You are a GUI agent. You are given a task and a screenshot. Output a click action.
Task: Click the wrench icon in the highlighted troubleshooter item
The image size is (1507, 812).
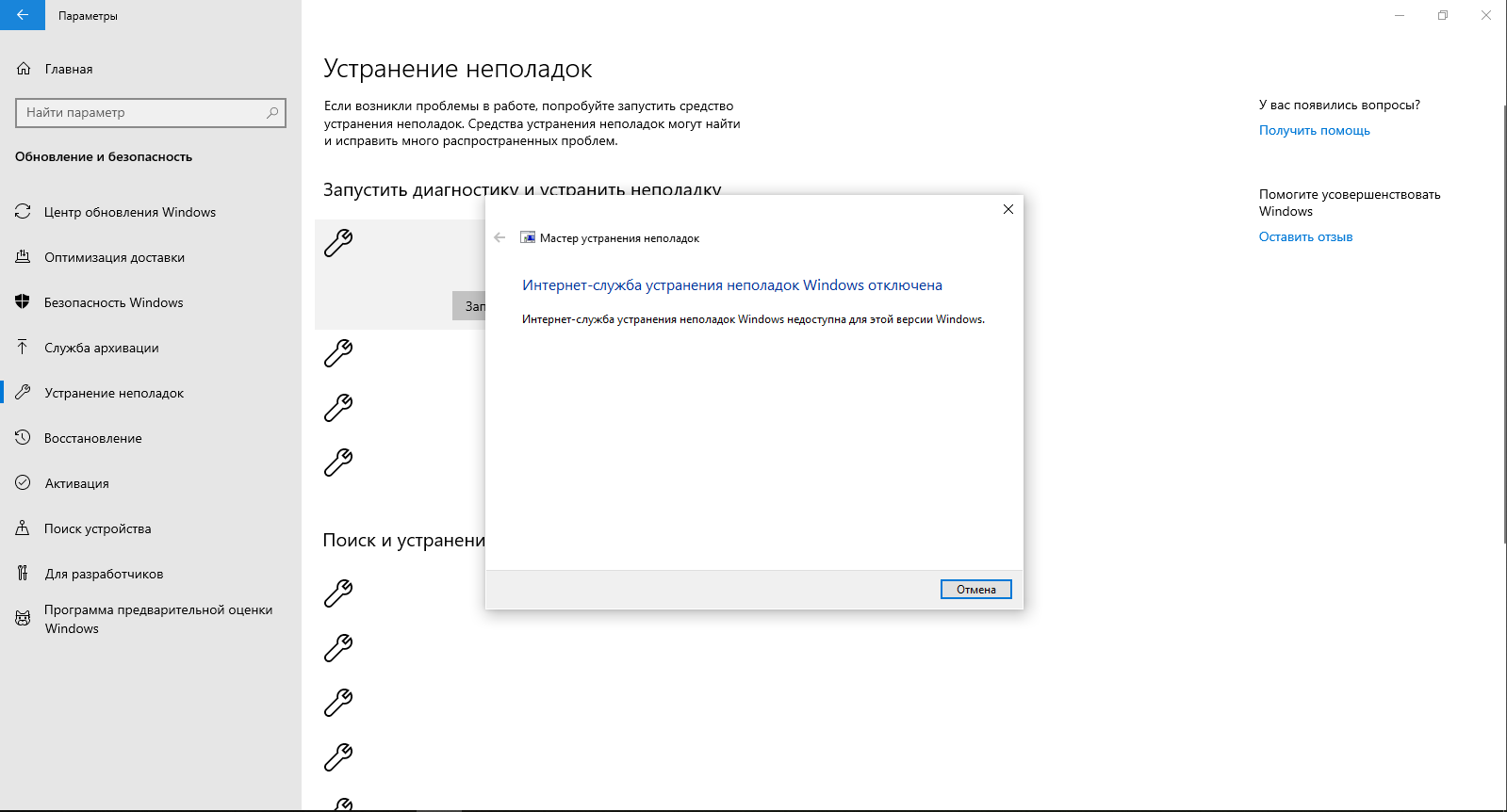(x=338, y=243)
